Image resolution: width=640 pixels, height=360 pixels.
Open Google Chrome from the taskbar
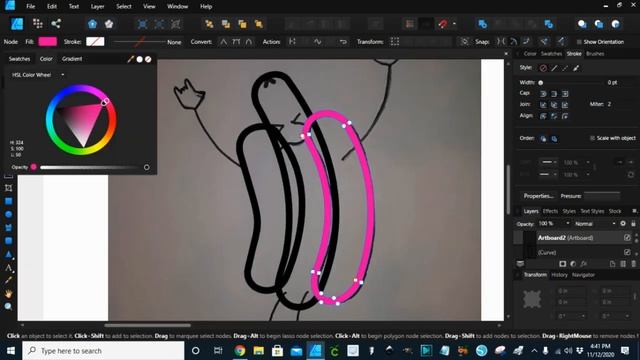[x=240, y=351]
